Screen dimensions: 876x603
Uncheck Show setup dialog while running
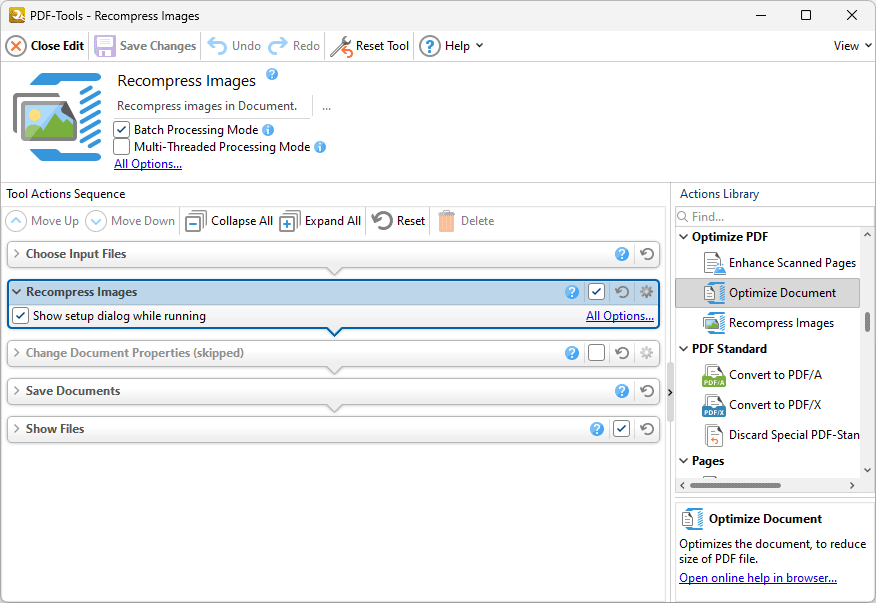click(20, 316)
